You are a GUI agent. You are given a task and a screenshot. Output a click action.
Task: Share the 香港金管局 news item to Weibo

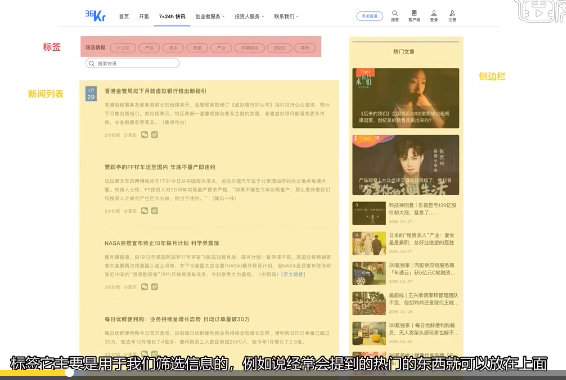(154, 135)
